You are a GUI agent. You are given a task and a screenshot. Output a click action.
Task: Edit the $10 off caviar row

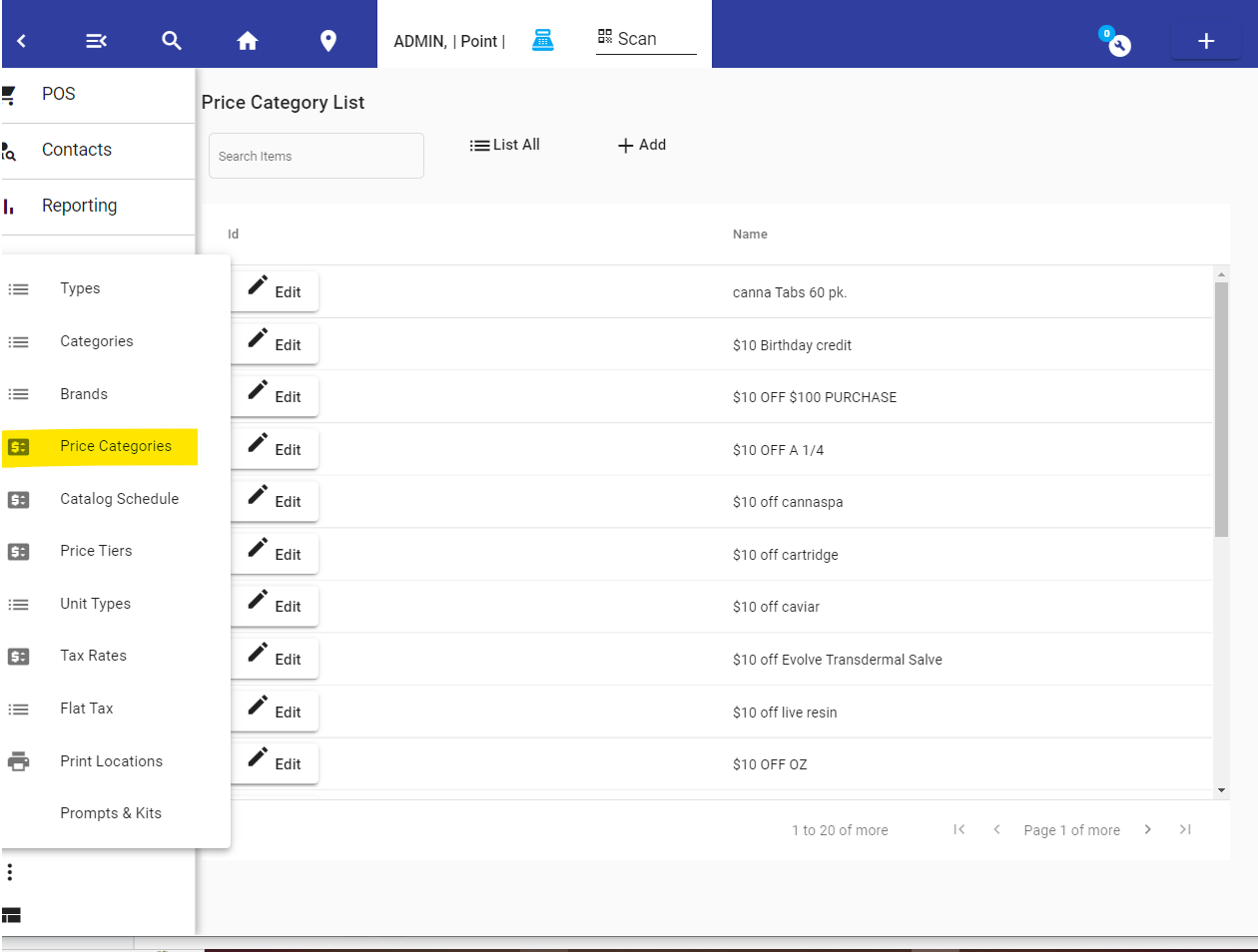click(275, 605)
